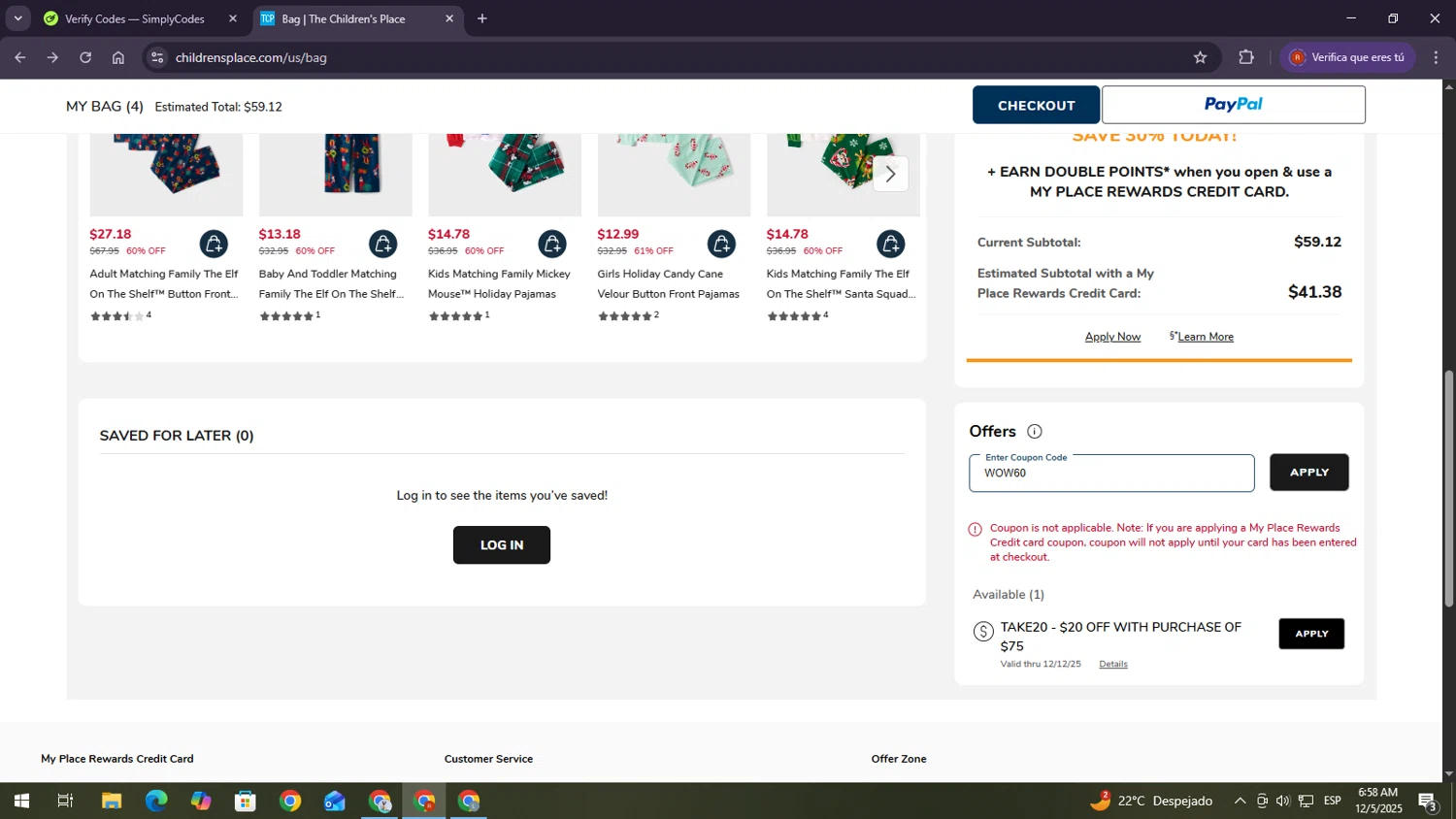
Task: View Details of the TAKE20 offer
Action: tap(1113, 664)
